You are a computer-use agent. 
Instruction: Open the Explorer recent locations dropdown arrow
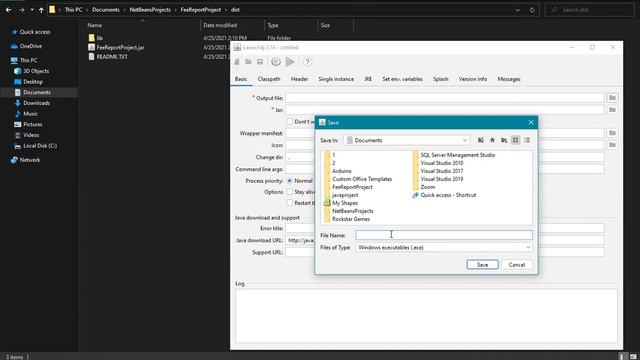click(32, 10)
